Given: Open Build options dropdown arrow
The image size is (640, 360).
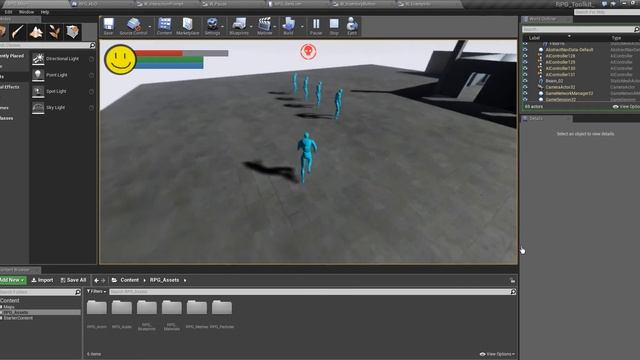Looking at the screenshot, I should (x=302, y=27).
